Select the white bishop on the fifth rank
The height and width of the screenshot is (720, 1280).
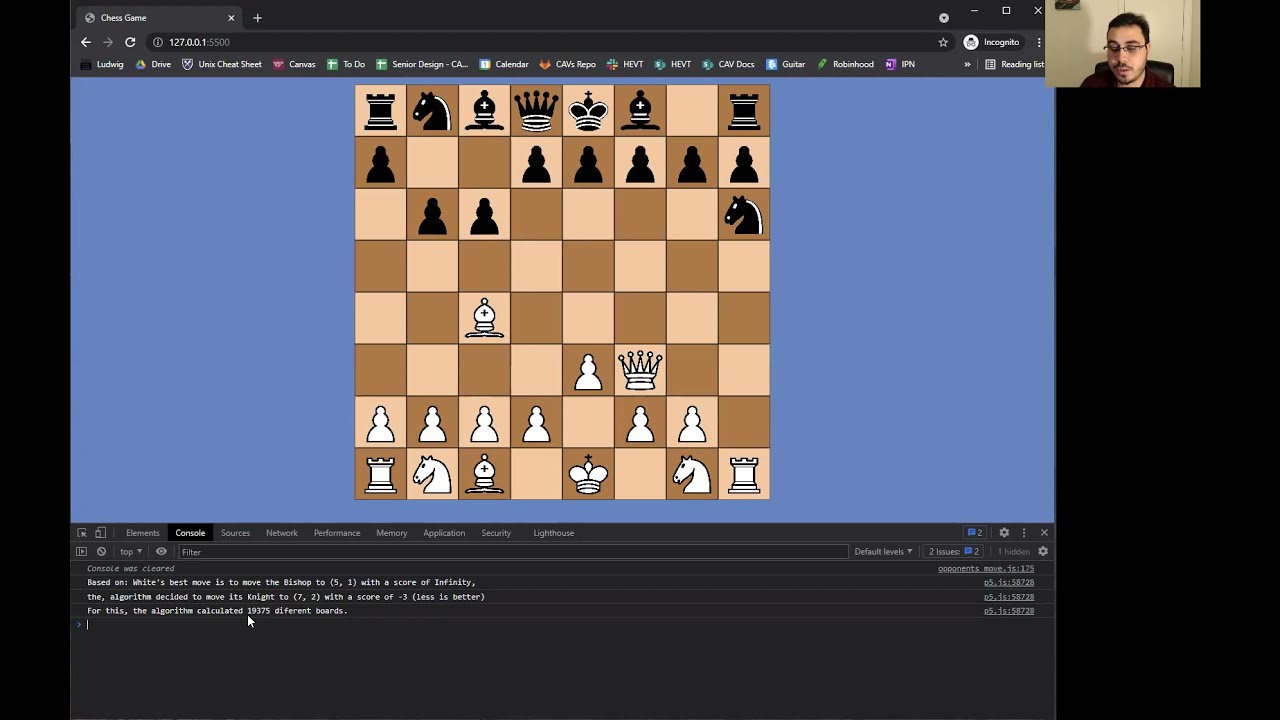point(484,318)
